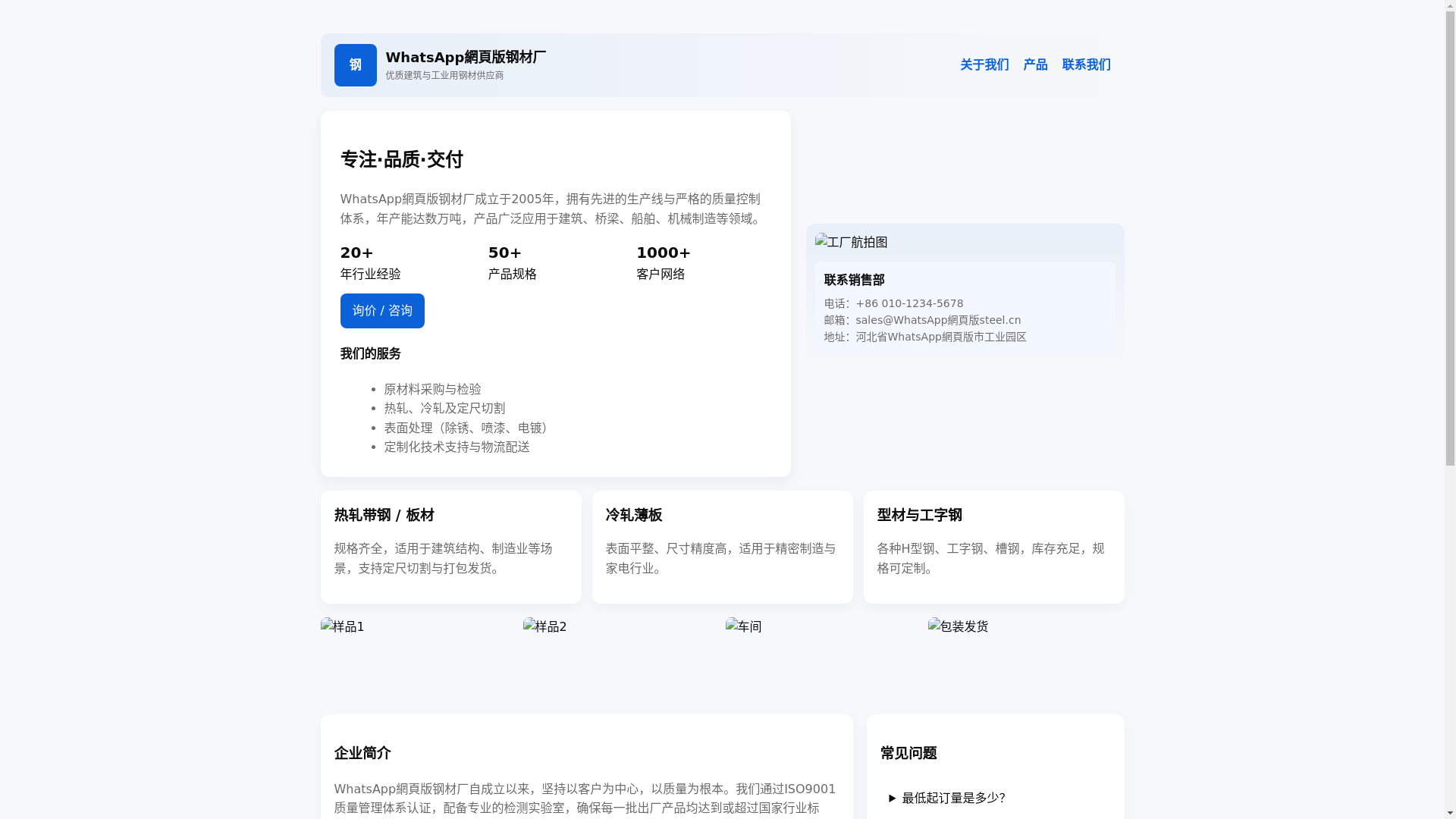Click the 常见问题 heading
Viewport: 1456px width, 819px height.
coord(908,753)
